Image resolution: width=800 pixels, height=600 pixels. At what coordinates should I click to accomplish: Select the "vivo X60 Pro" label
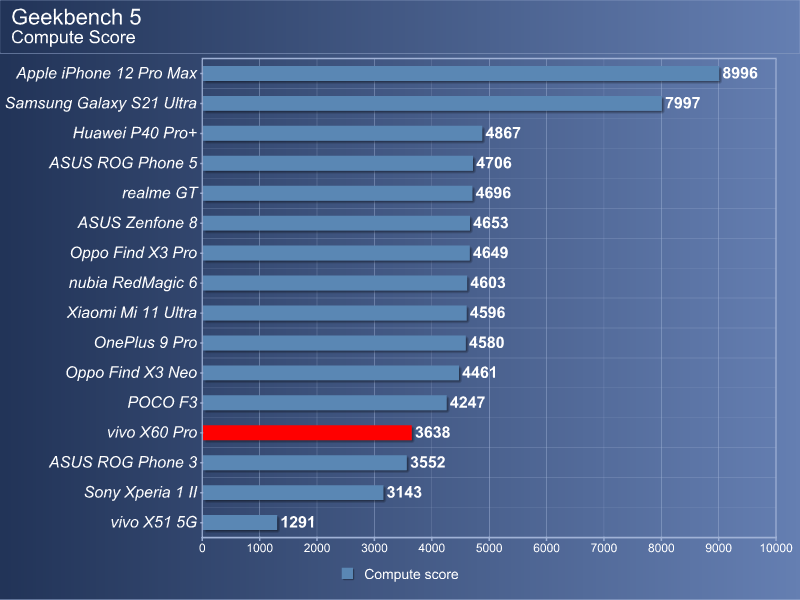coord(152,433)
